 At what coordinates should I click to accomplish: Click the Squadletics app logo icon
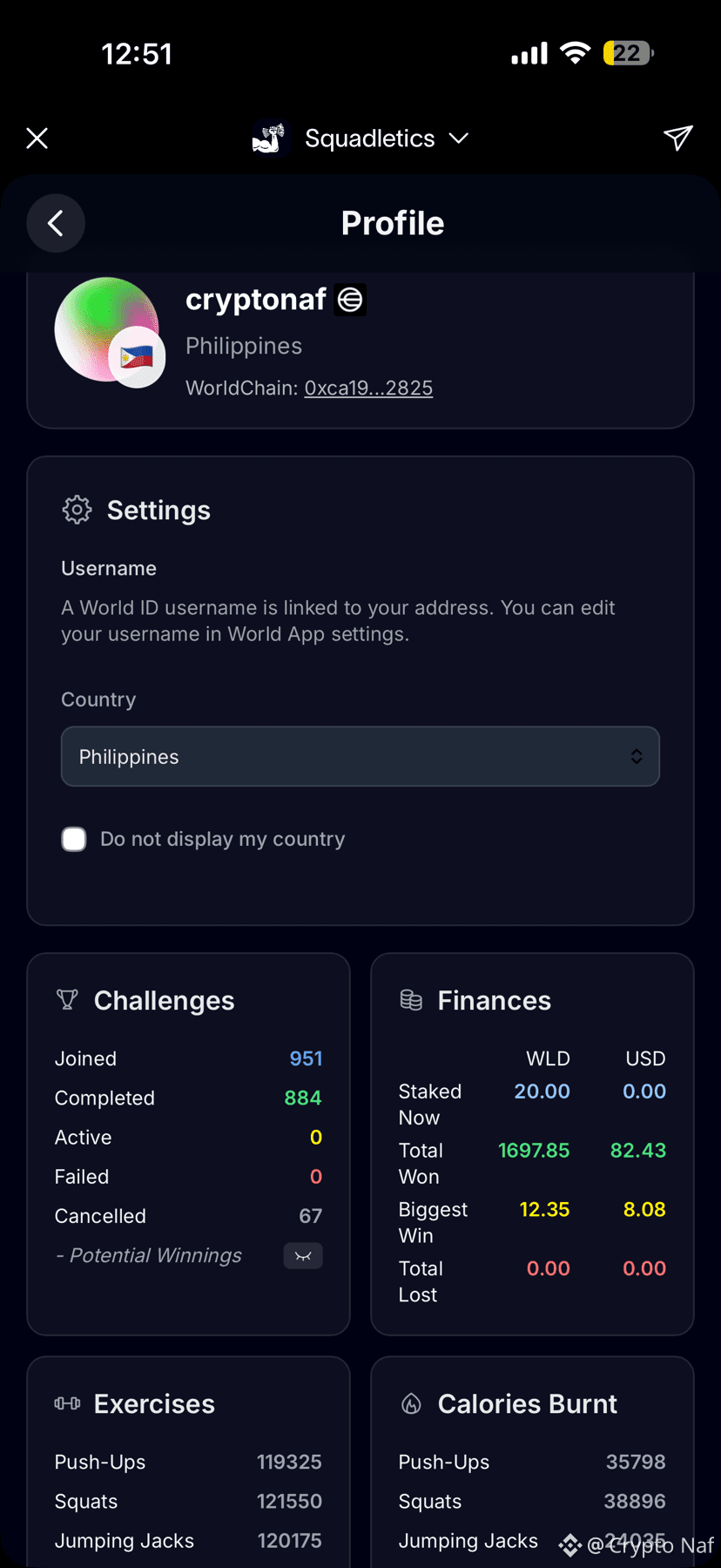pyautogui.click(x=269, y=139)
